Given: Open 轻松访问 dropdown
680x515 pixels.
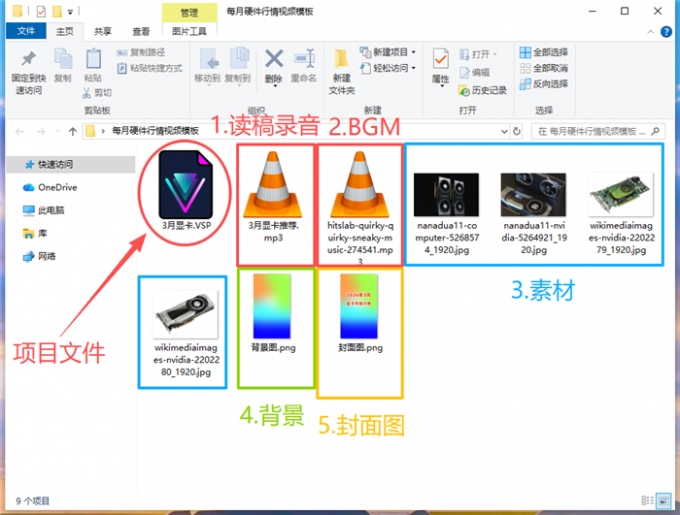Looking at the screenshot, I should [388, 68].
